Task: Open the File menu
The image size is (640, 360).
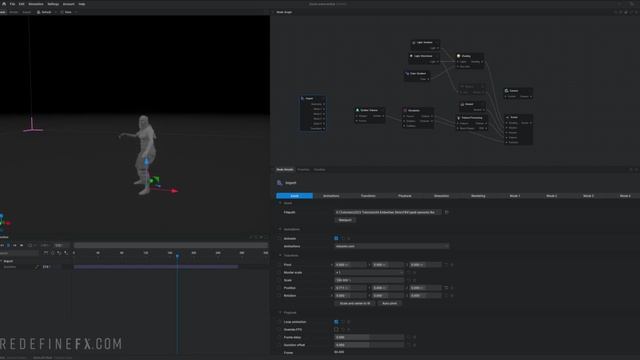Action: tap(12, 4)
